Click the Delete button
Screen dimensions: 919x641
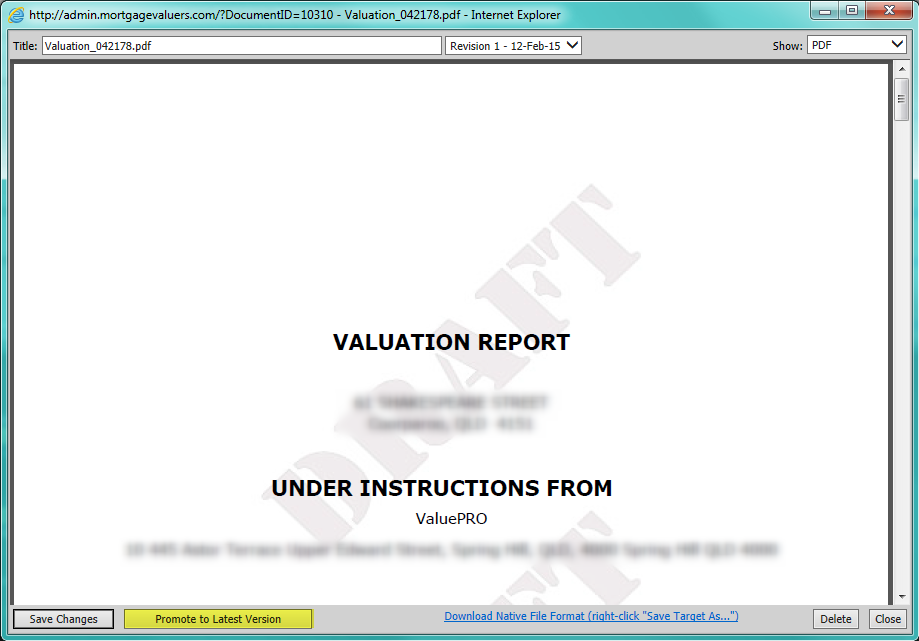coord(835,619)
